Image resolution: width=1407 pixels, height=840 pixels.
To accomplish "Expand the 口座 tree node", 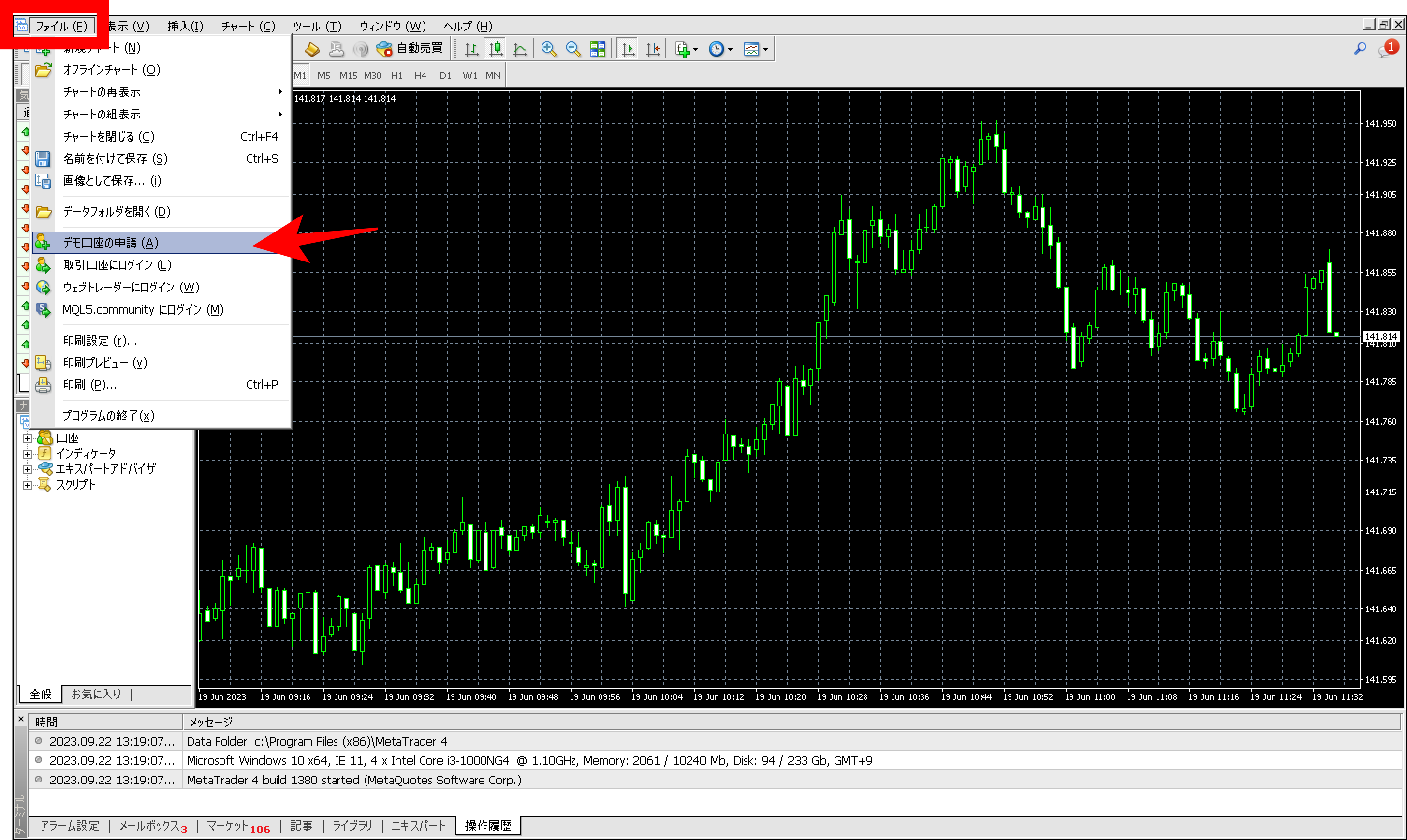I will tap(27, 439).
